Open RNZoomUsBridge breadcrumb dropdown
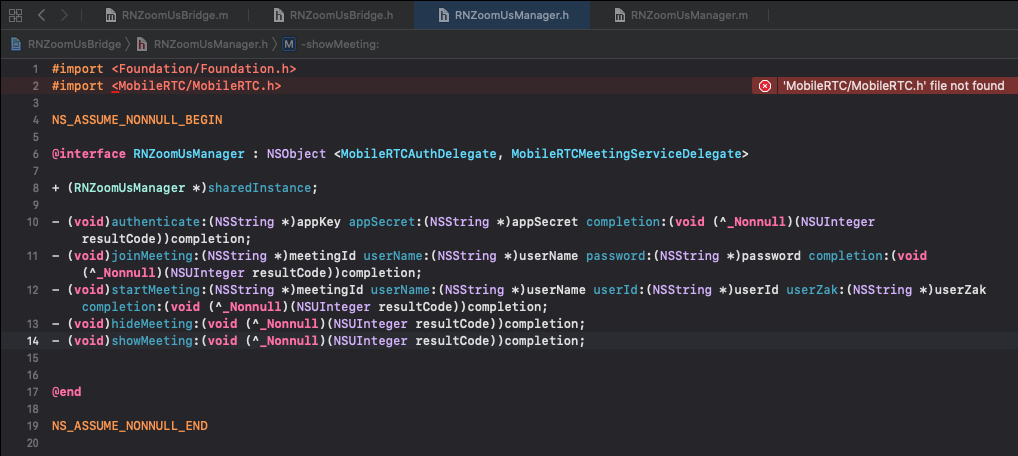 pos(73,44)
